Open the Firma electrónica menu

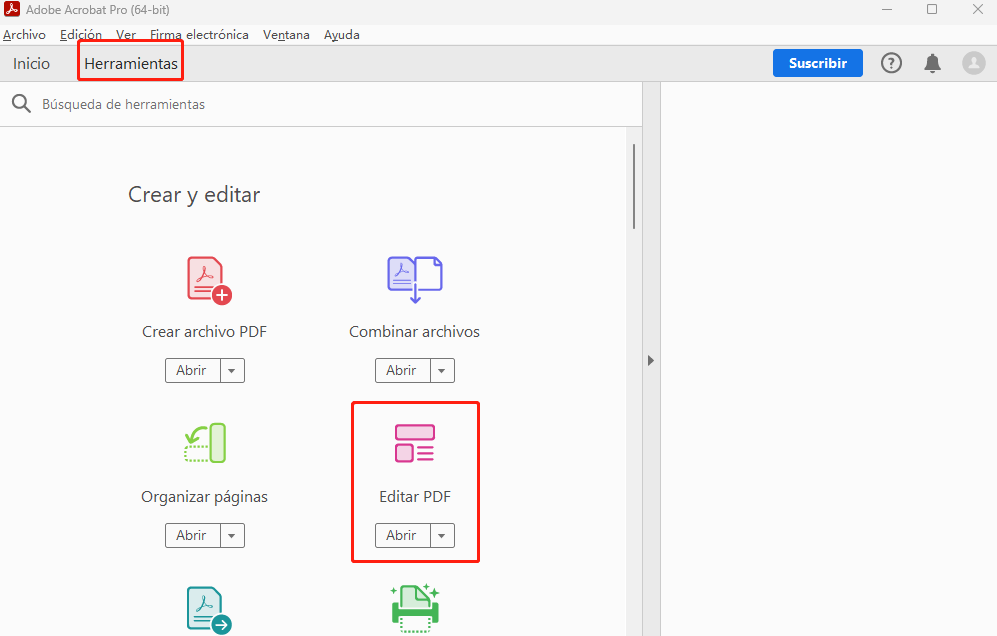[198, 34]
